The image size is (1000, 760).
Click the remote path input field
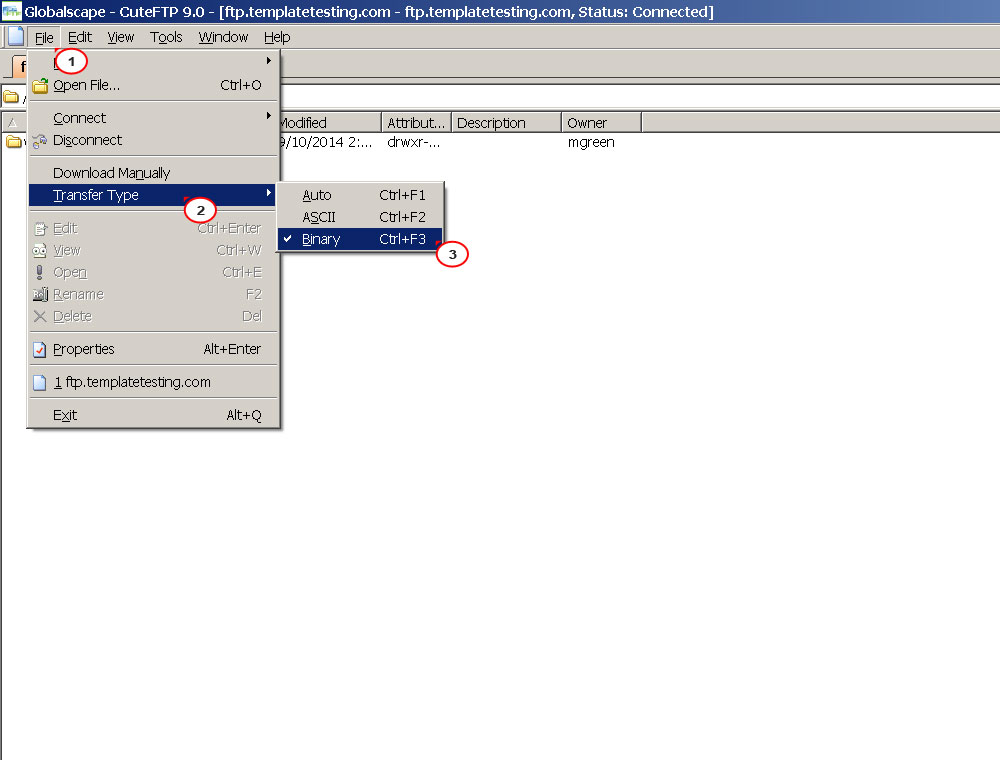(x=640, y=97)
